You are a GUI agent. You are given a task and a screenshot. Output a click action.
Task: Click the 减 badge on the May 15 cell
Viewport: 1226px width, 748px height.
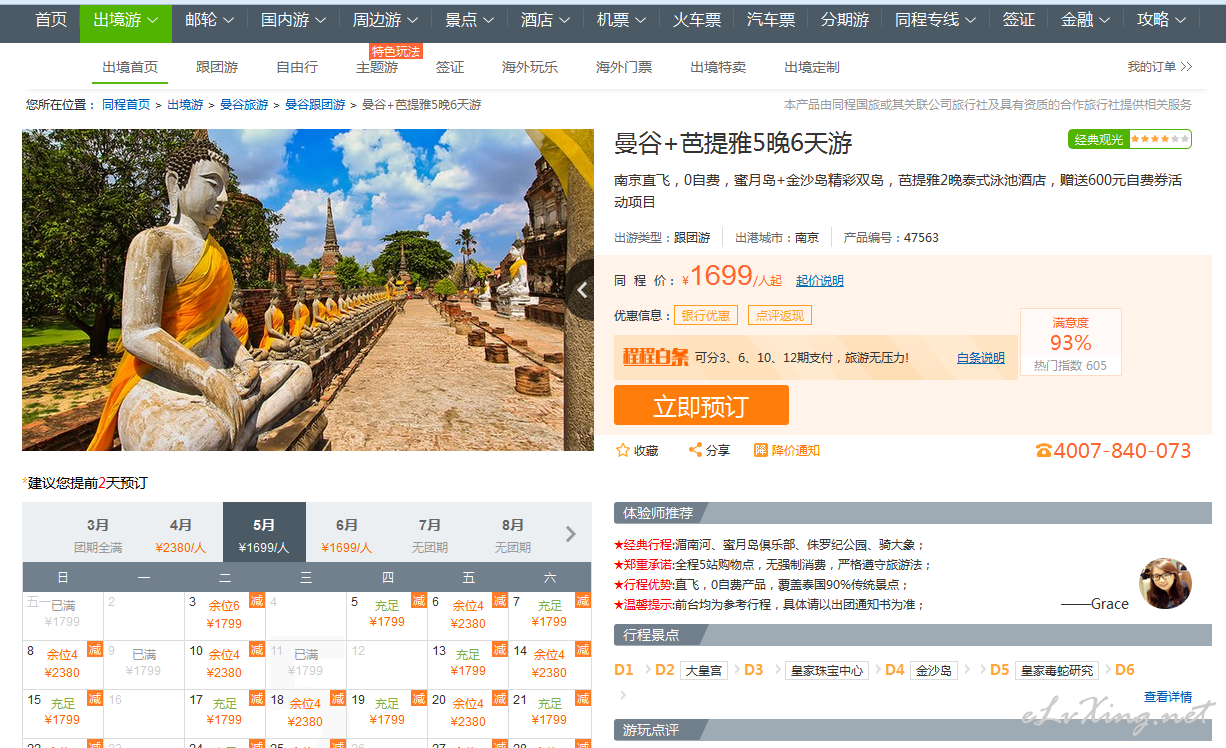95,698
